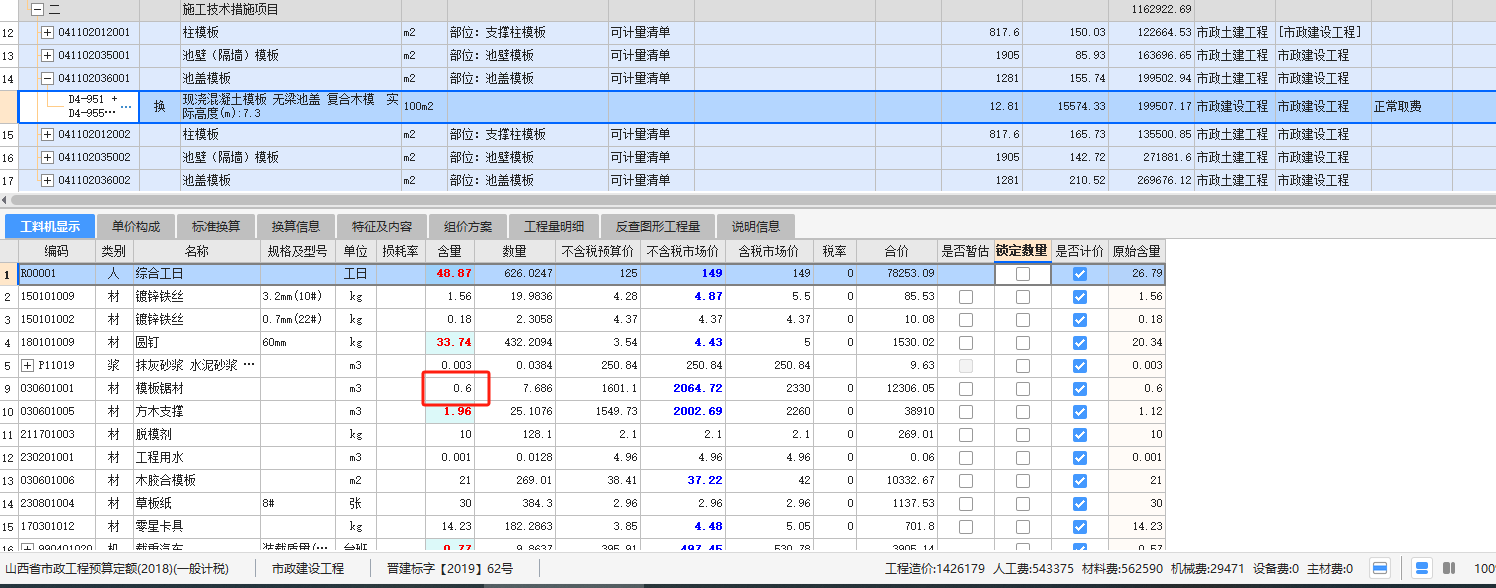This screenshot has width=1496, height=588.
Task: Collapse the 施工技术措施项目 section node
Action: (38, 9)
